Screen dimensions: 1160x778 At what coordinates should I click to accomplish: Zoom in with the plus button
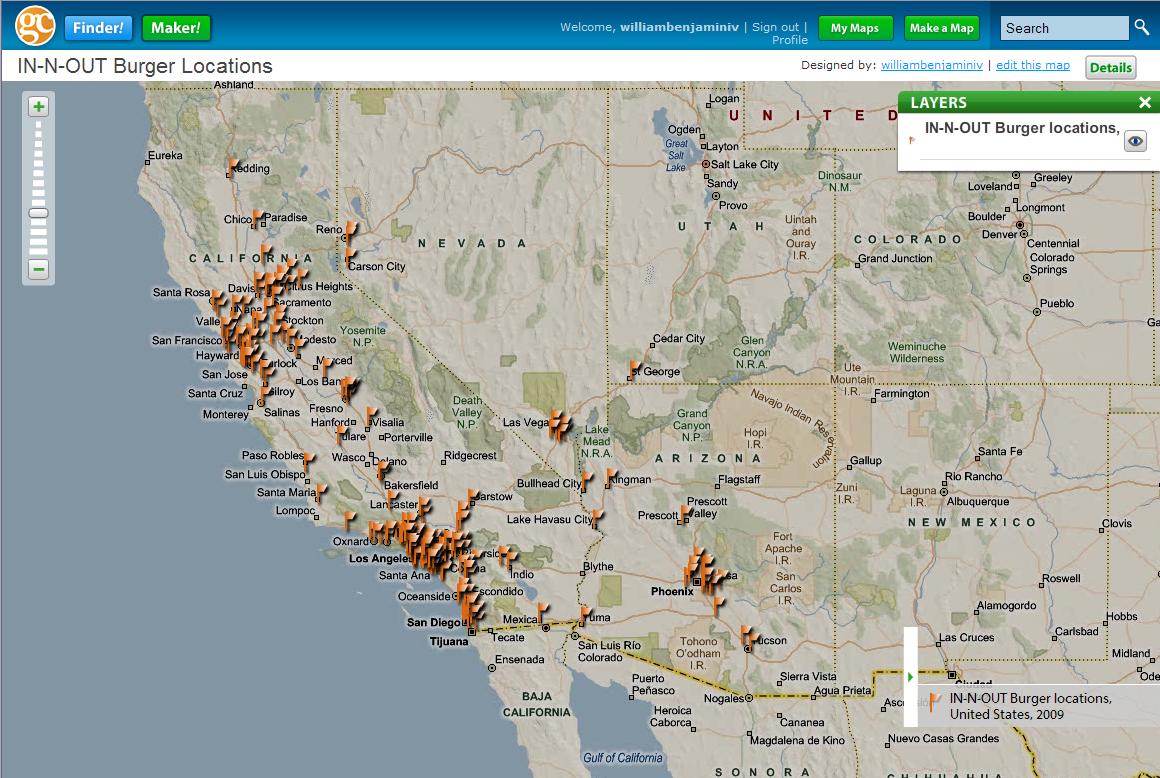[38, 106]
